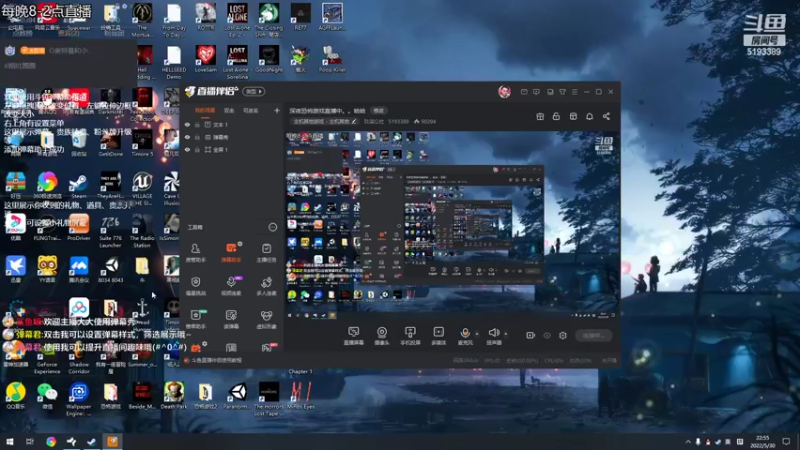Add a 多媒体 multimedia source

tap(439, 336)
